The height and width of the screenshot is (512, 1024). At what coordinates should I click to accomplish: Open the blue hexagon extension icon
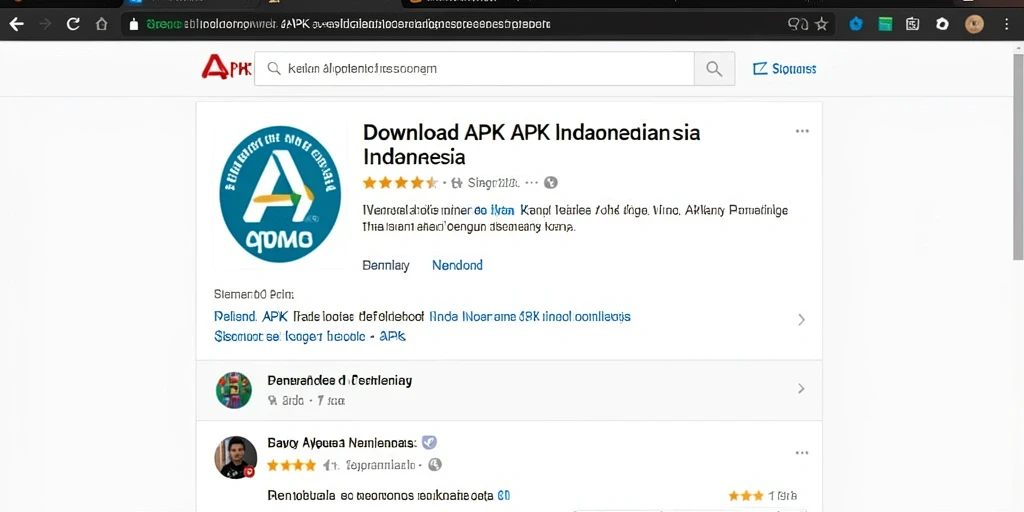(856, 24)
